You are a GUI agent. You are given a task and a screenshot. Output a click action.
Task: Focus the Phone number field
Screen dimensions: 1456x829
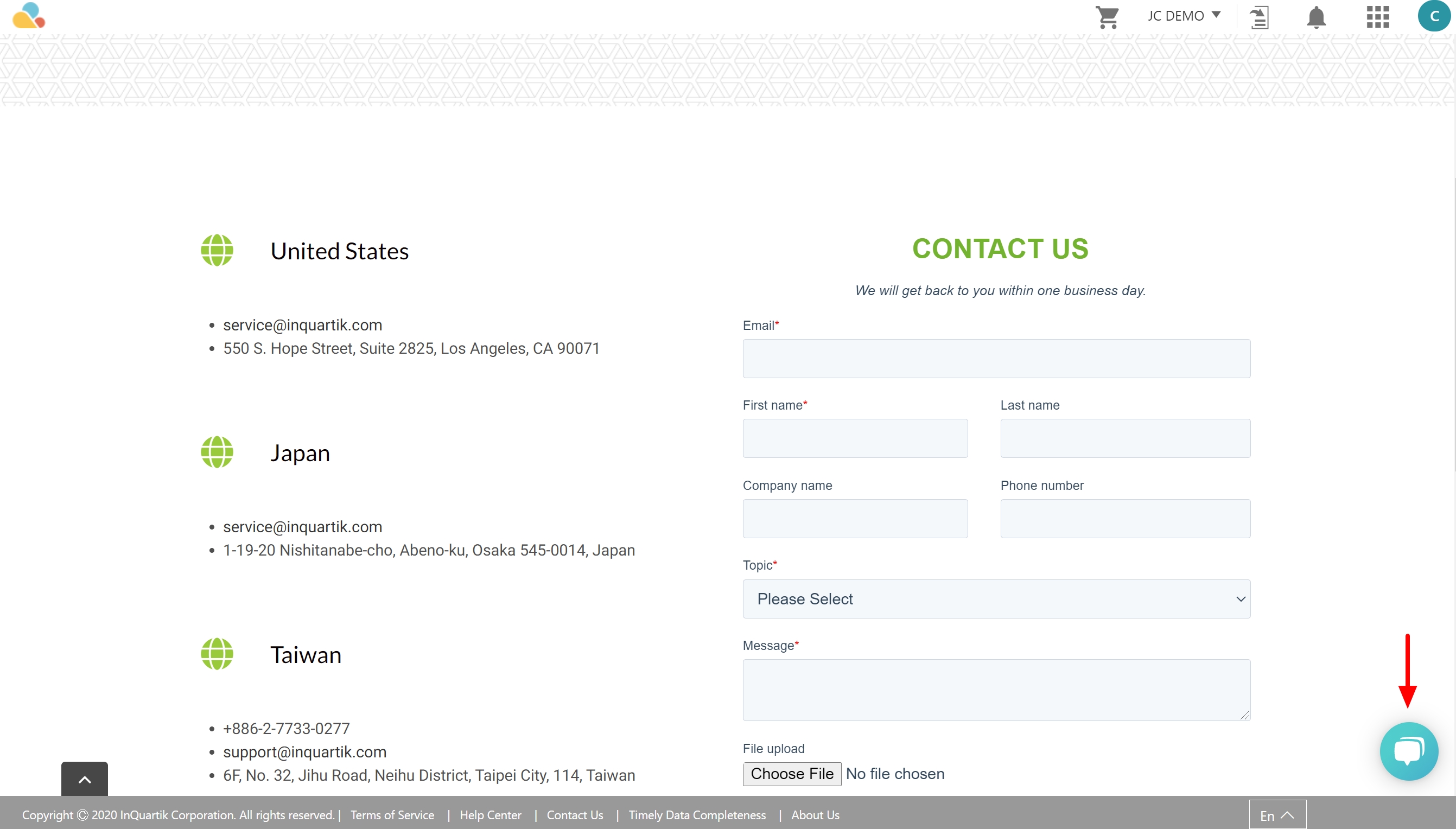[x=1125, y=519]
